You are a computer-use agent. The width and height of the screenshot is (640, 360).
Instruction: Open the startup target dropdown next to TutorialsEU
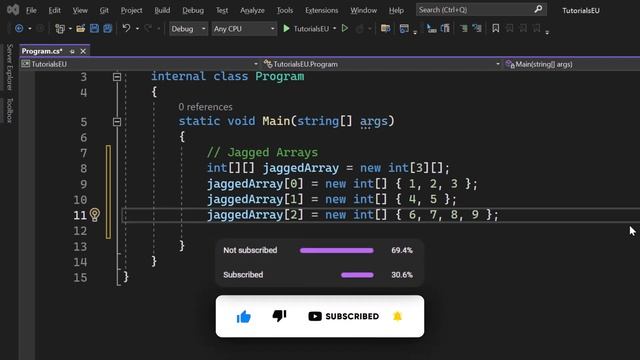(x=335, y=29)
